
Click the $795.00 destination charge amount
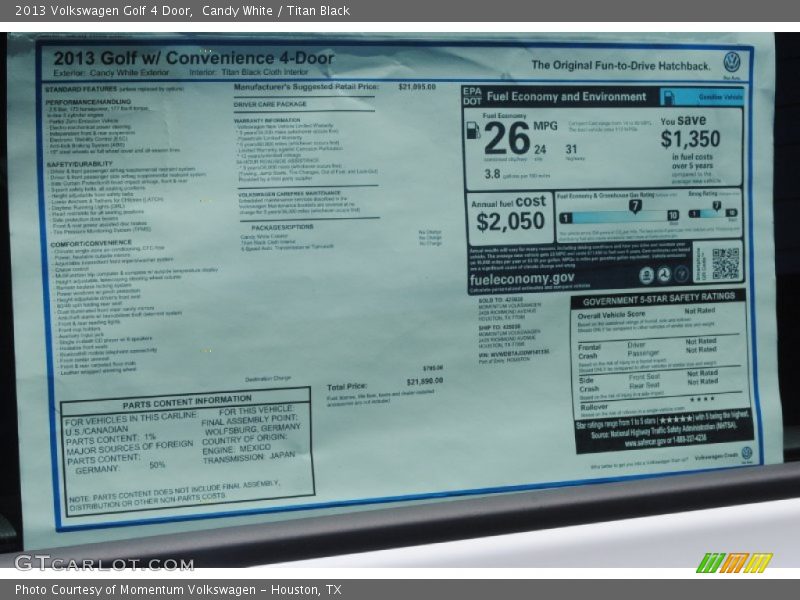[433, 368]
